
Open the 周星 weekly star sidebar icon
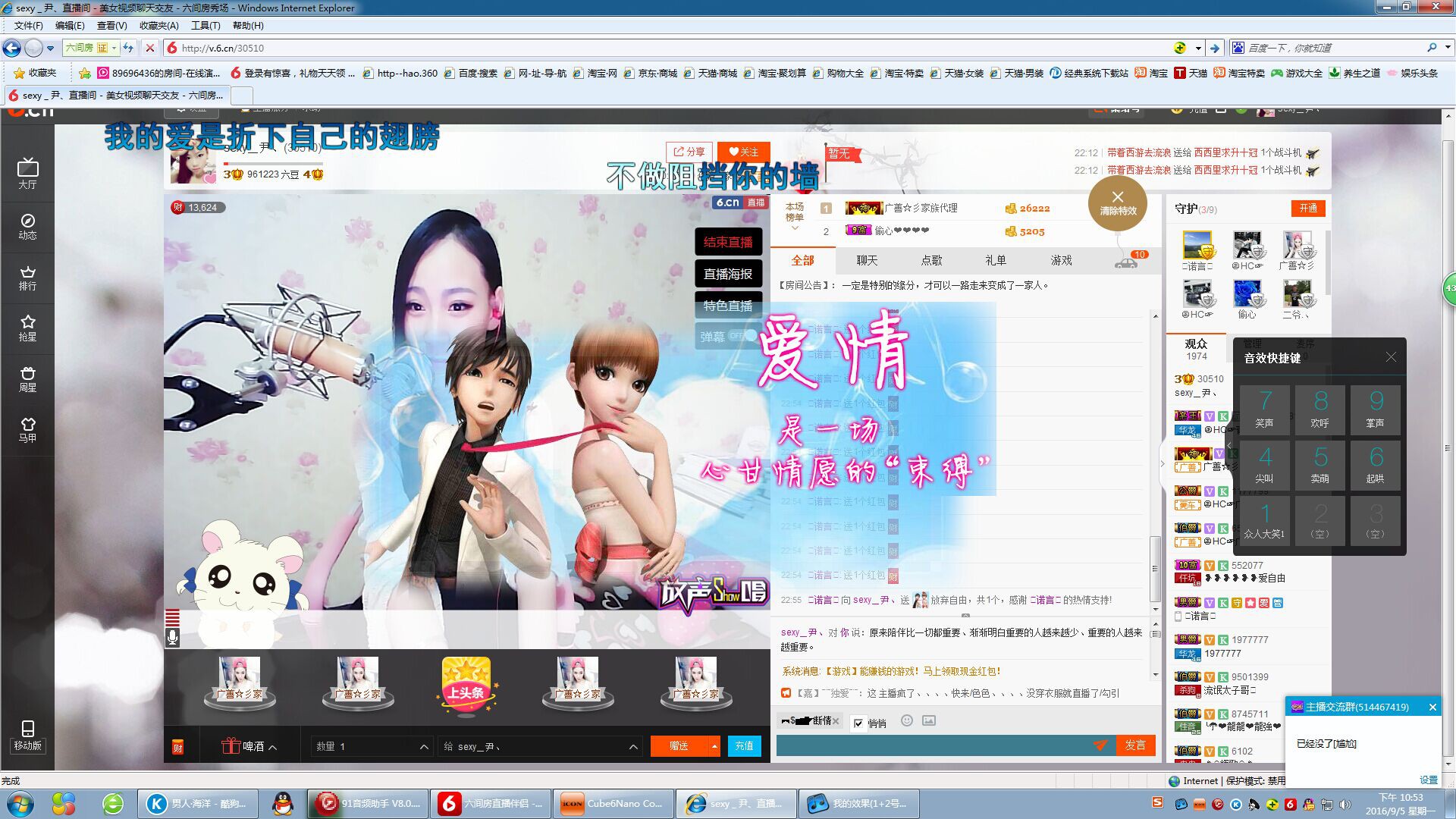27,378
